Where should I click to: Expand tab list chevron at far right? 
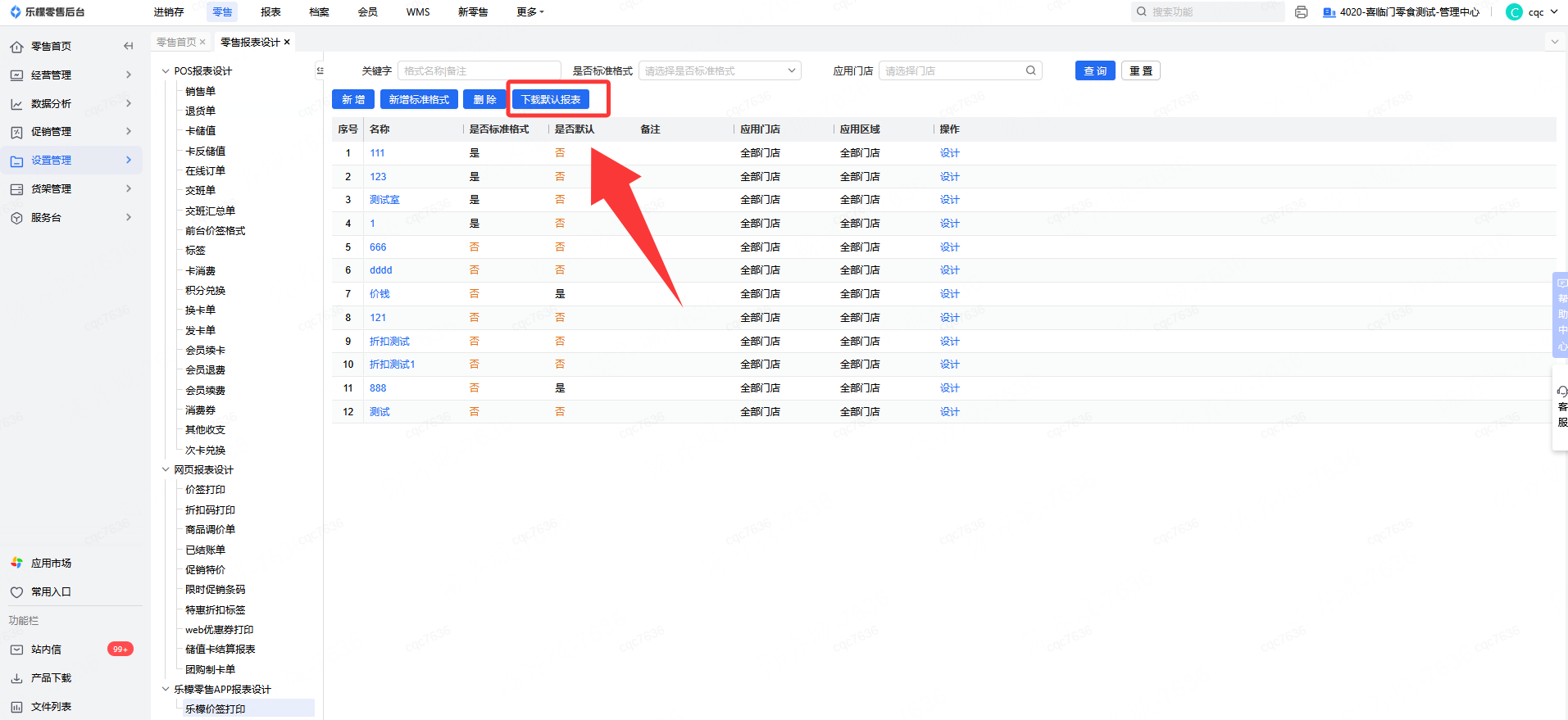pyautogui.click(x=1554, y=42)
